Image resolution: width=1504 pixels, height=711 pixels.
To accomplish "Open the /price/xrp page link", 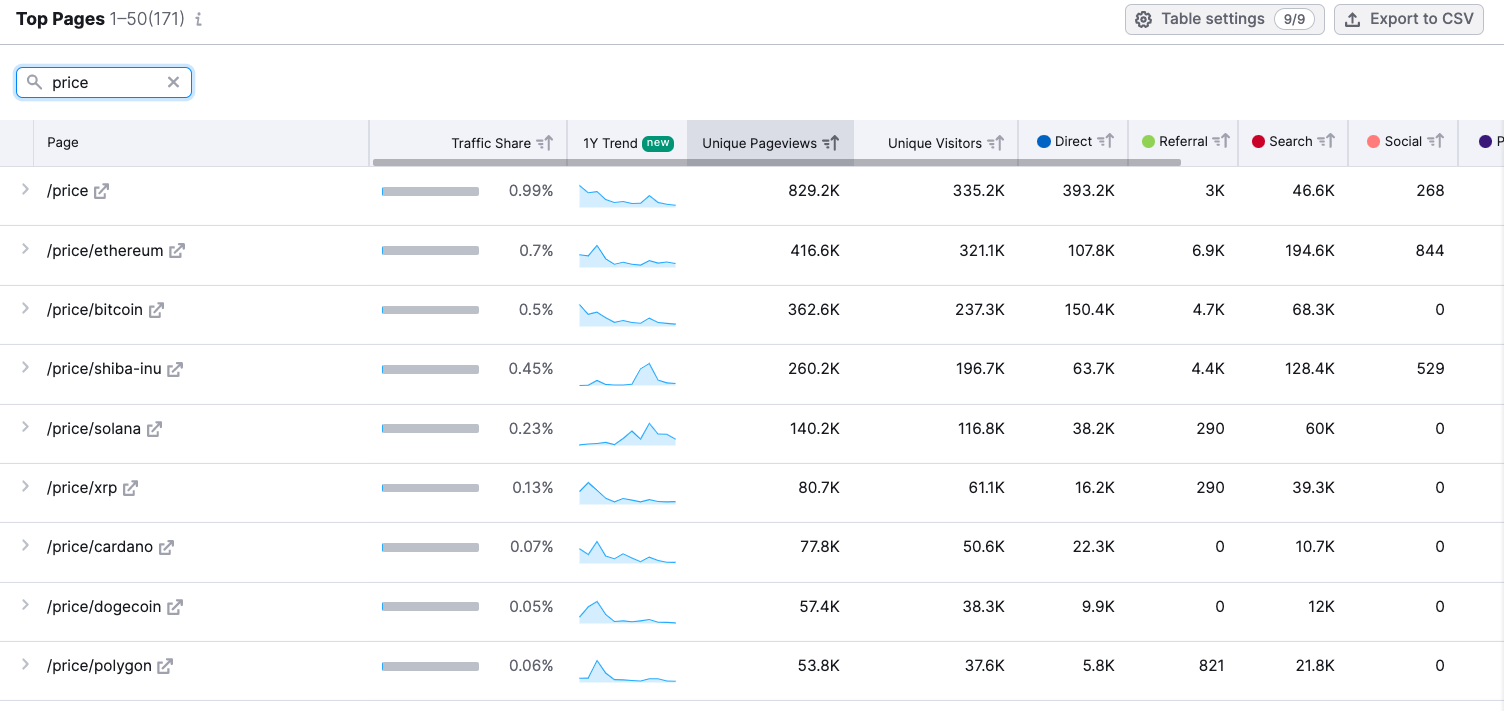I will pos(82,488).
